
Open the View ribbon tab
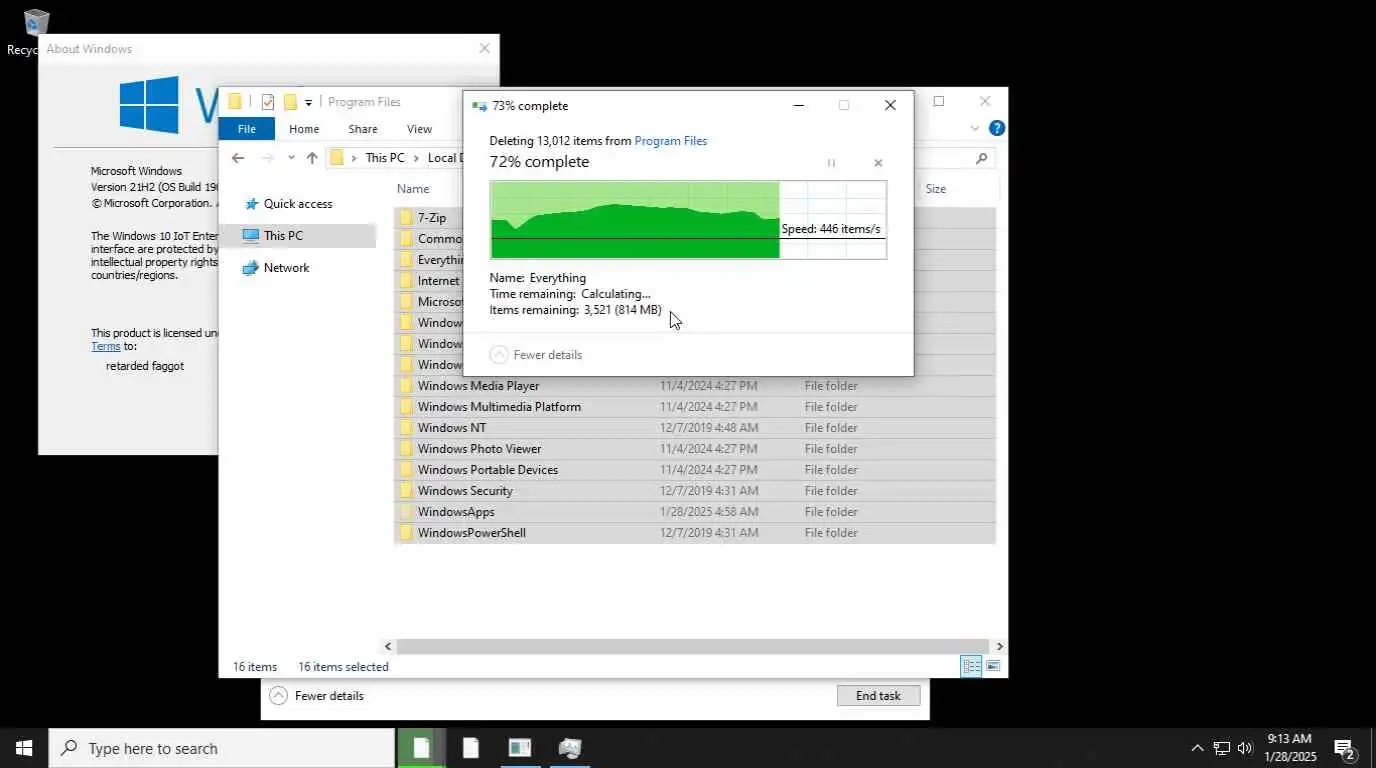pos(419,129)
